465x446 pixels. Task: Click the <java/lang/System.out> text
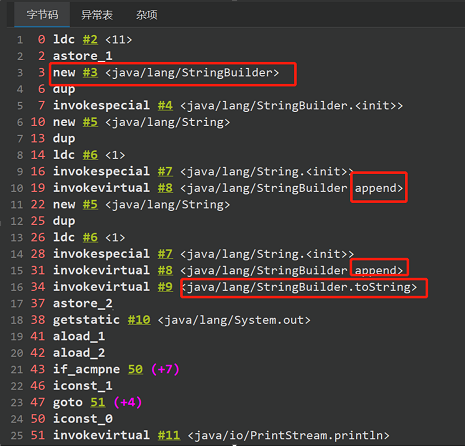point(234,320)
